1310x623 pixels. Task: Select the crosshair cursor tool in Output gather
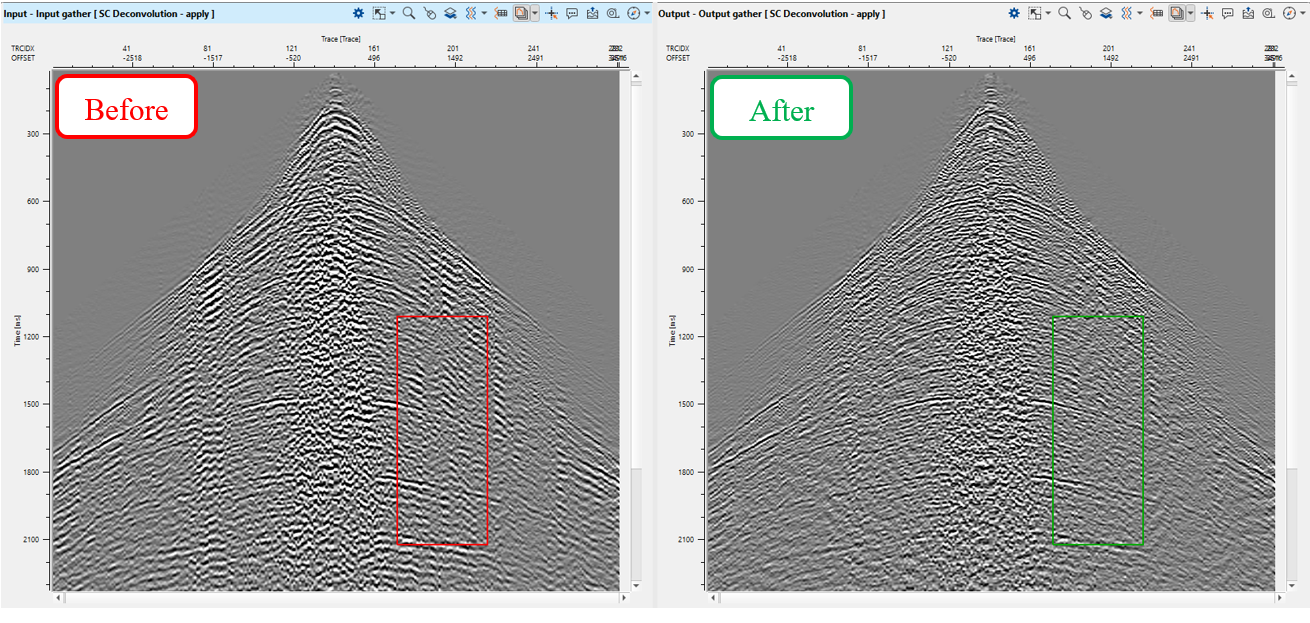click(1207, 14)
